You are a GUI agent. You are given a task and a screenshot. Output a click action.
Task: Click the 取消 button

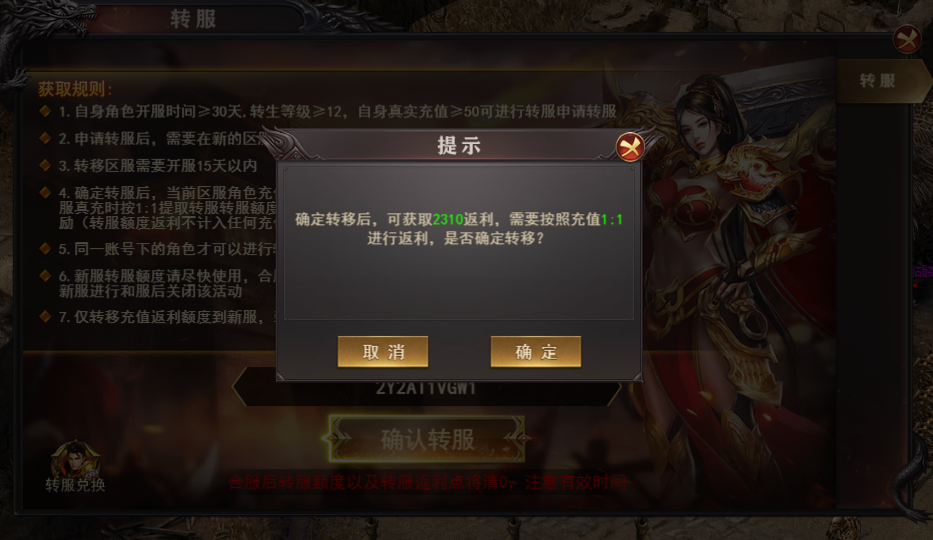(383, 351)
